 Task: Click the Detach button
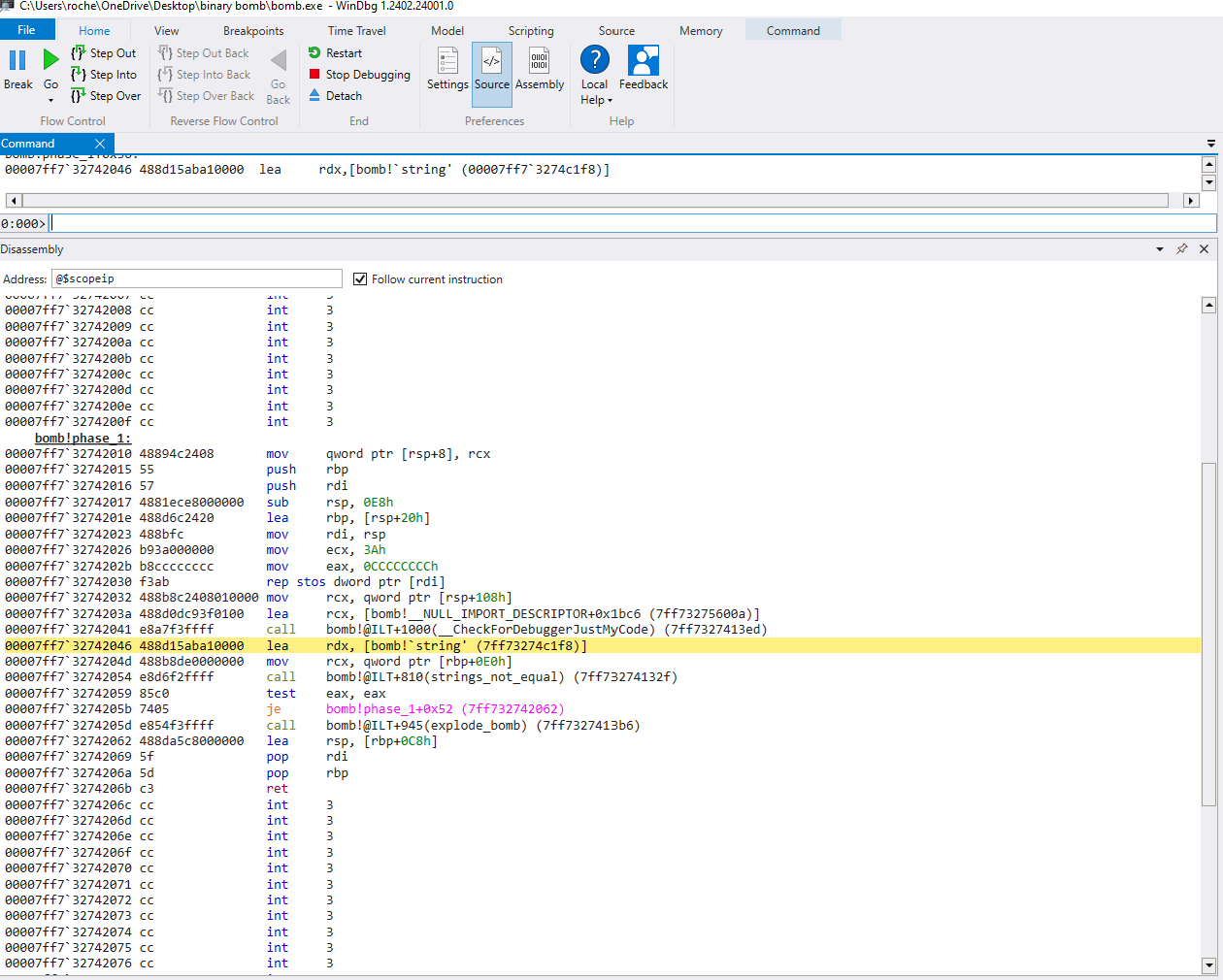click(335, 96)
